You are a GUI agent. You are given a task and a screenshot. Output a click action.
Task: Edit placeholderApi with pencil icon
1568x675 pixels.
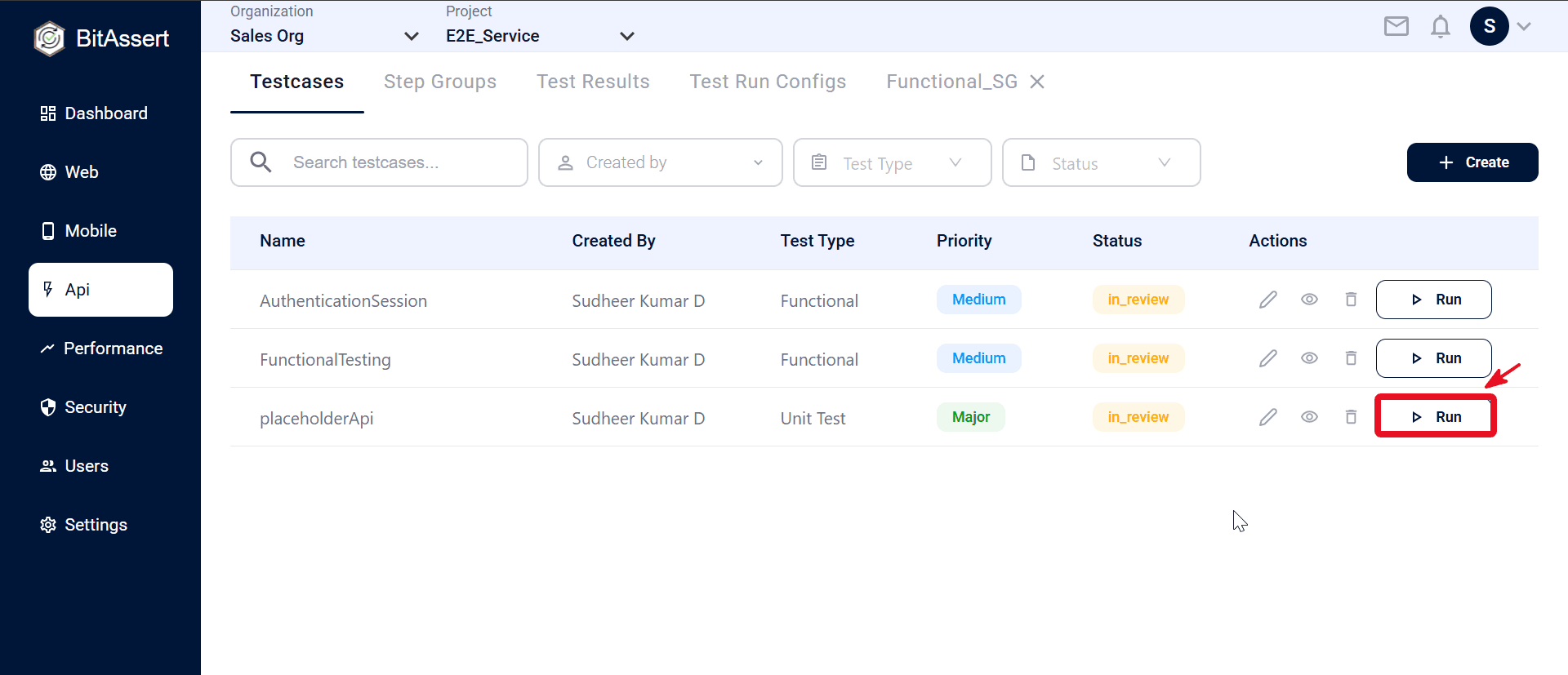pos(1268,417)
